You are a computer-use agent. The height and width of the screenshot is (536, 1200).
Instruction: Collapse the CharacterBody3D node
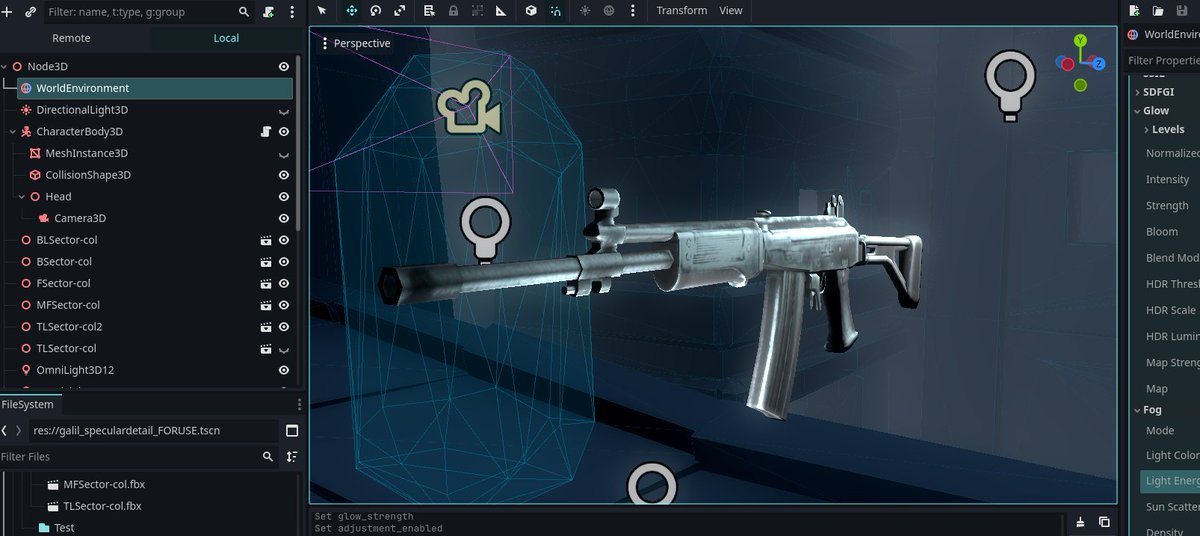12,132
